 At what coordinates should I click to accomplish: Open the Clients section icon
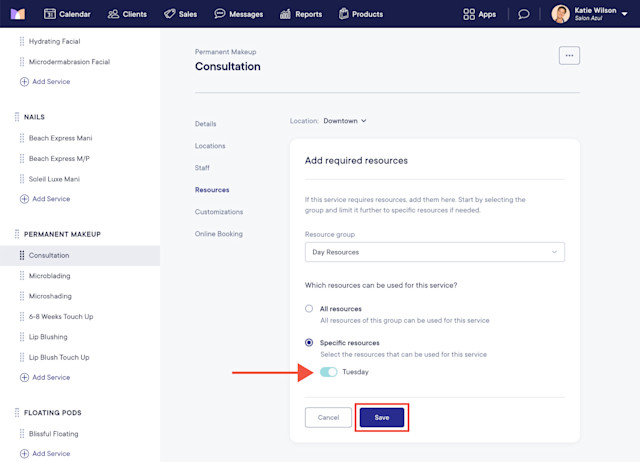pyautogui.click(x=113, y=14)
